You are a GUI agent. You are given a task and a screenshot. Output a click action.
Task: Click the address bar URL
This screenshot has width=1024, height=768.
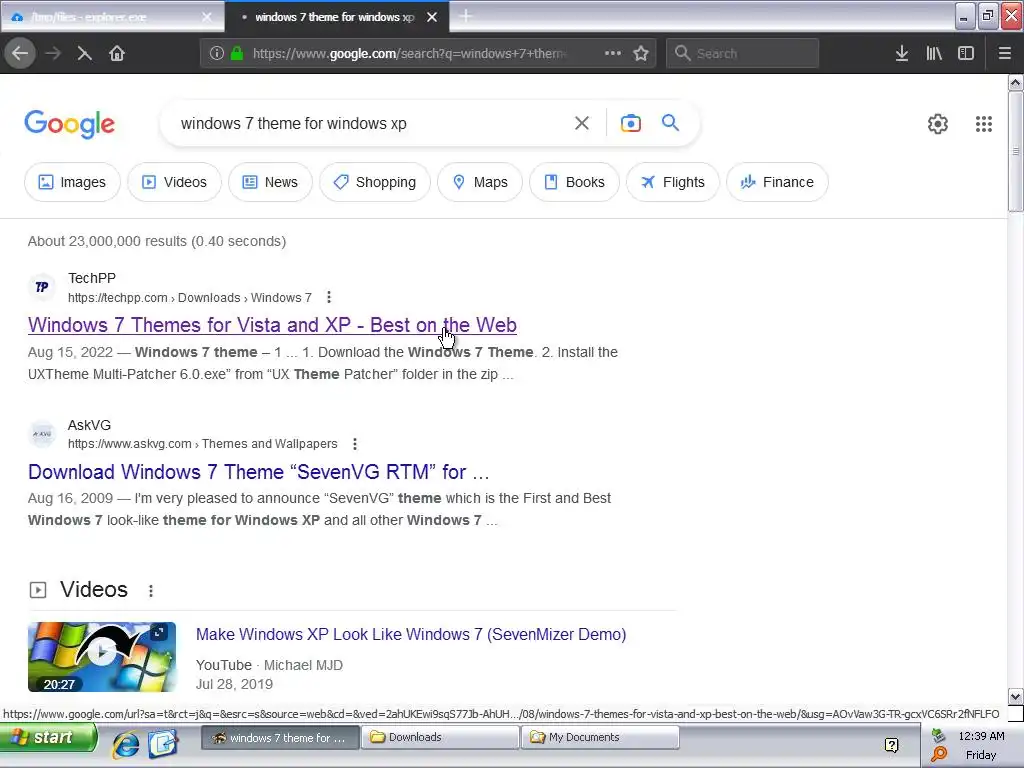tap(410, 54)
